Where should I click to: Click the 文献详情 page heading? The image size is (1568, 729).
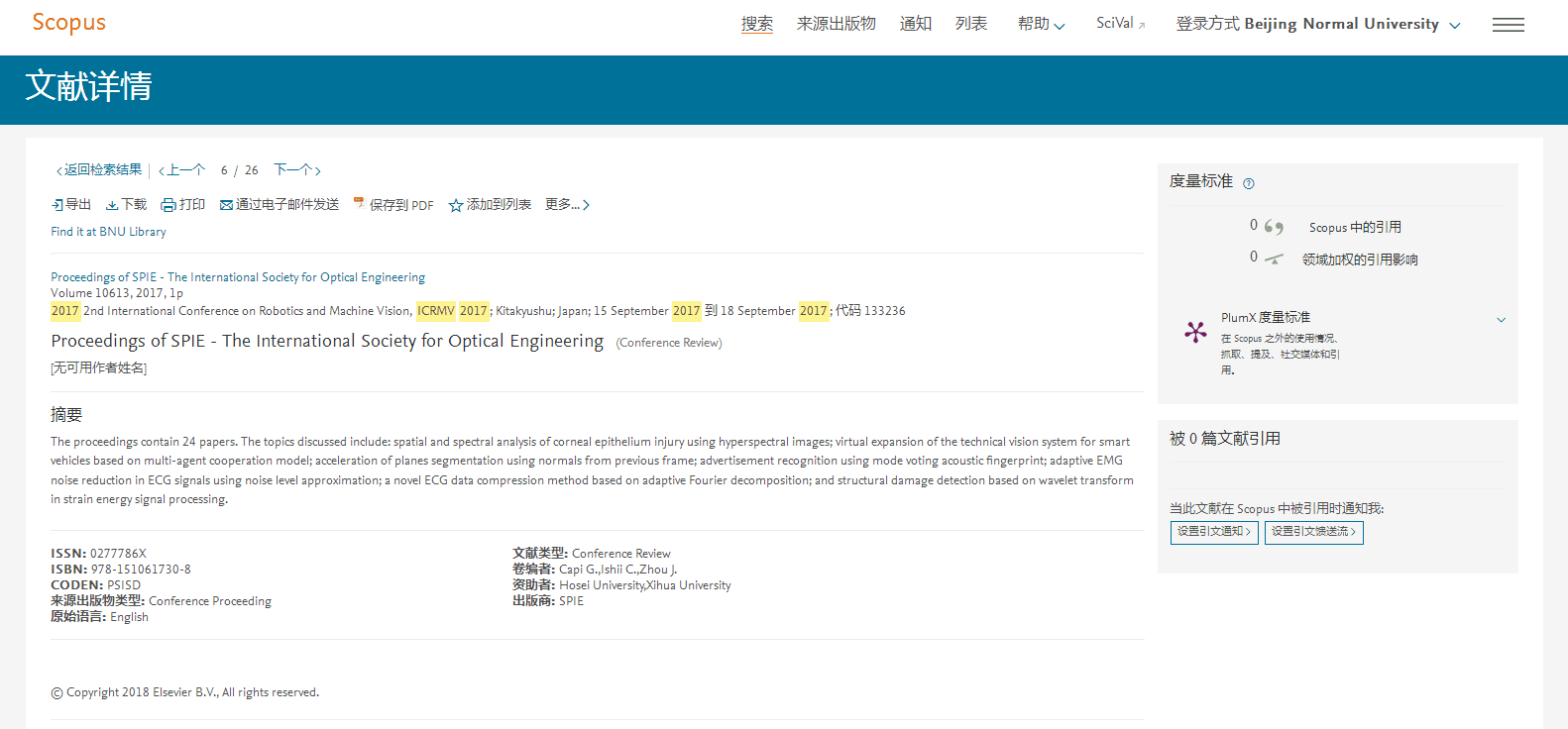[x=88, y=86]
